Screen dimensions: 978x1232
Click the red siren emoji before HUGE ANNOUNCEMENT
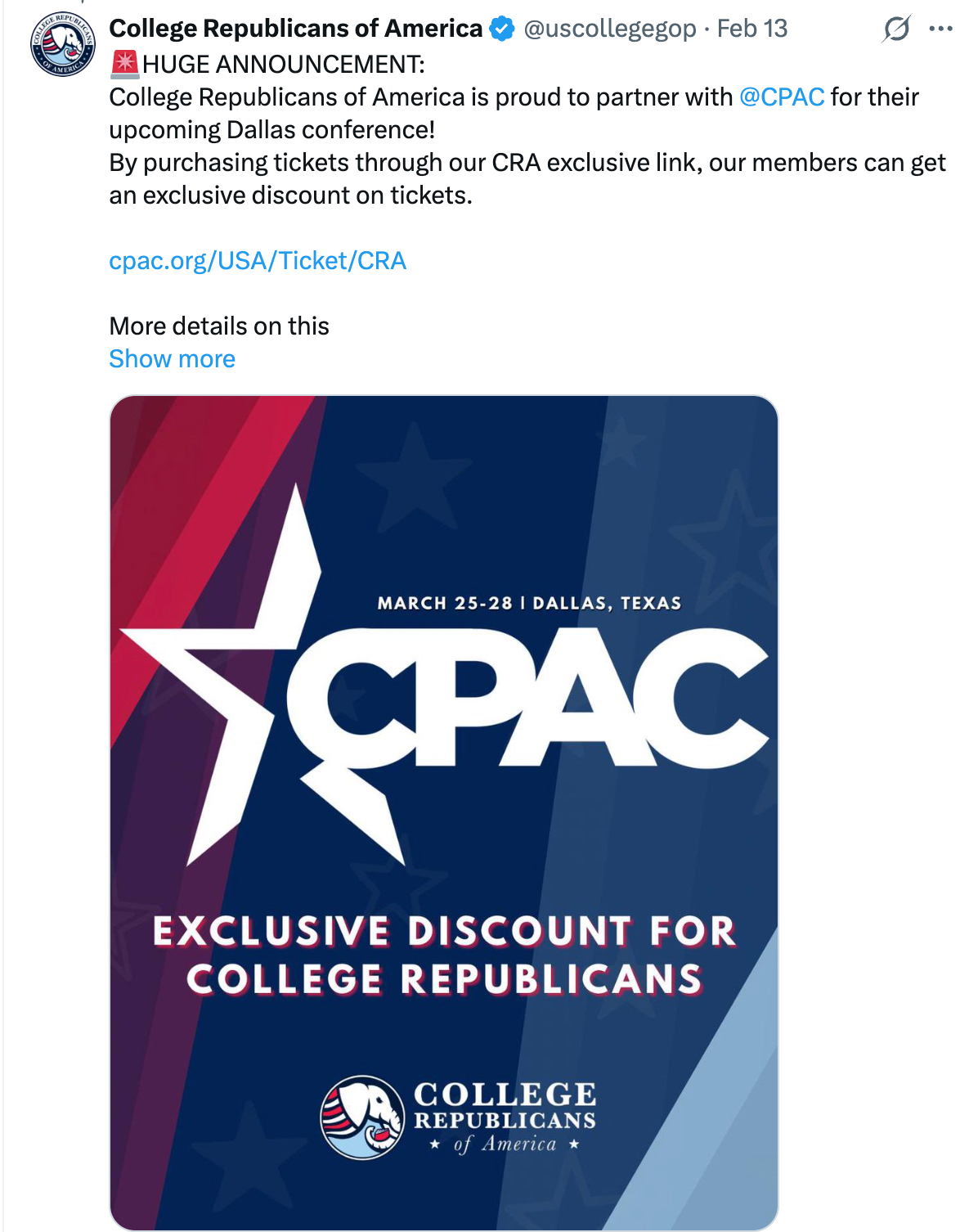125,64
